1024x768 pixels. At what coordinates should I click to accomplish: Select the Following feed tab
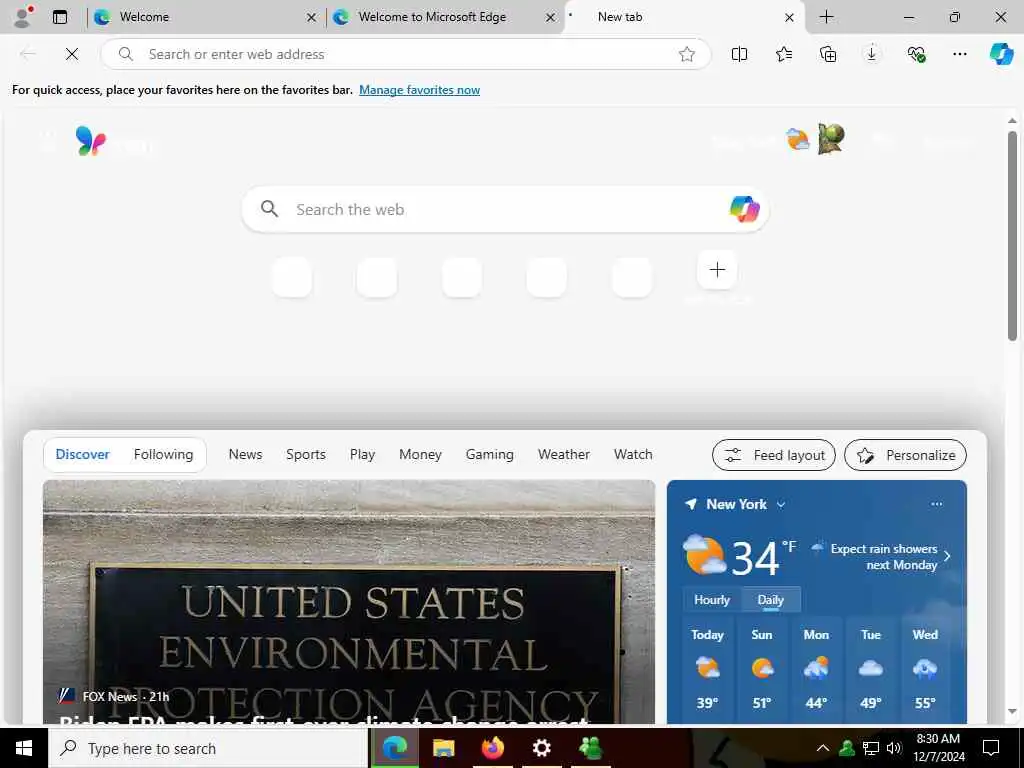163,455
